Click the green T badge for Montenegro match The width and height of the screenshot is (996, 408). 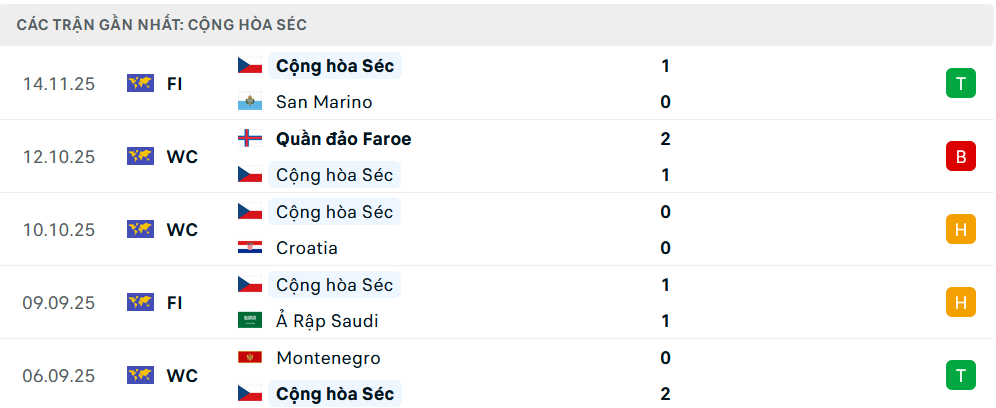(x=960, y=375)
